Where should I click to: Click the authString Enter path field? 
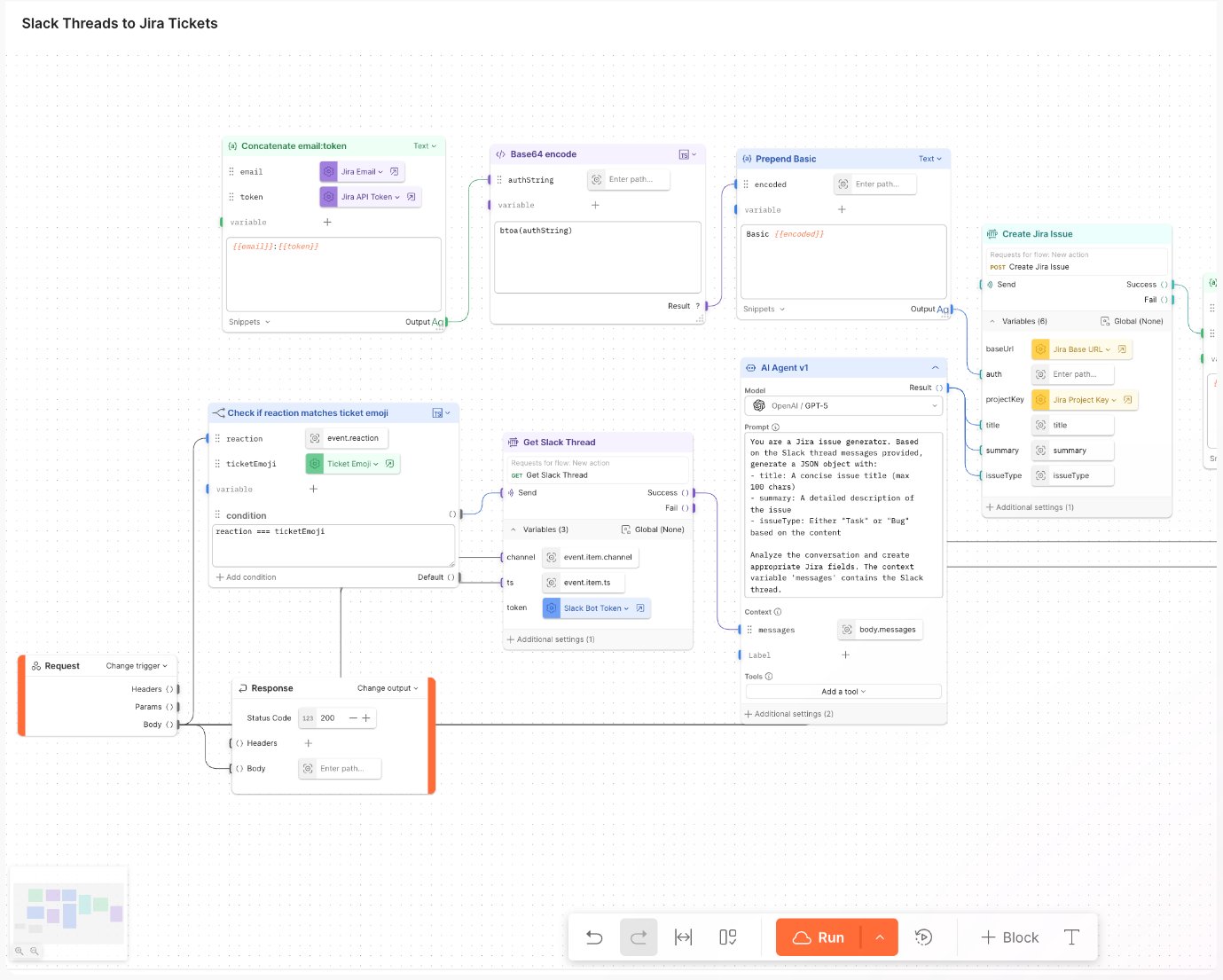coord(629,179)
